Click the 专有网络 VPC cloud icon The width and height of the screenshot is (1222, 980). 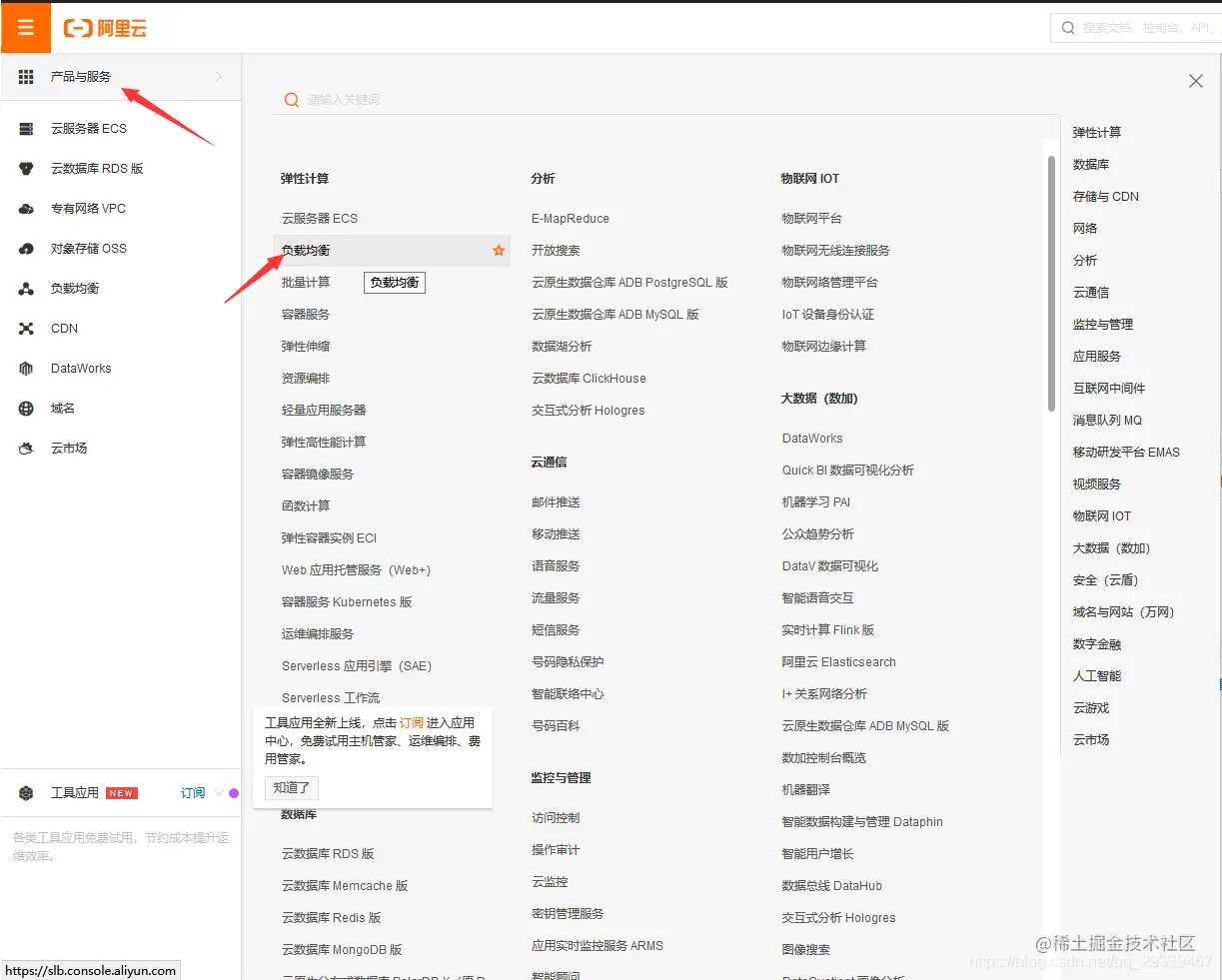tap(26, 209)
